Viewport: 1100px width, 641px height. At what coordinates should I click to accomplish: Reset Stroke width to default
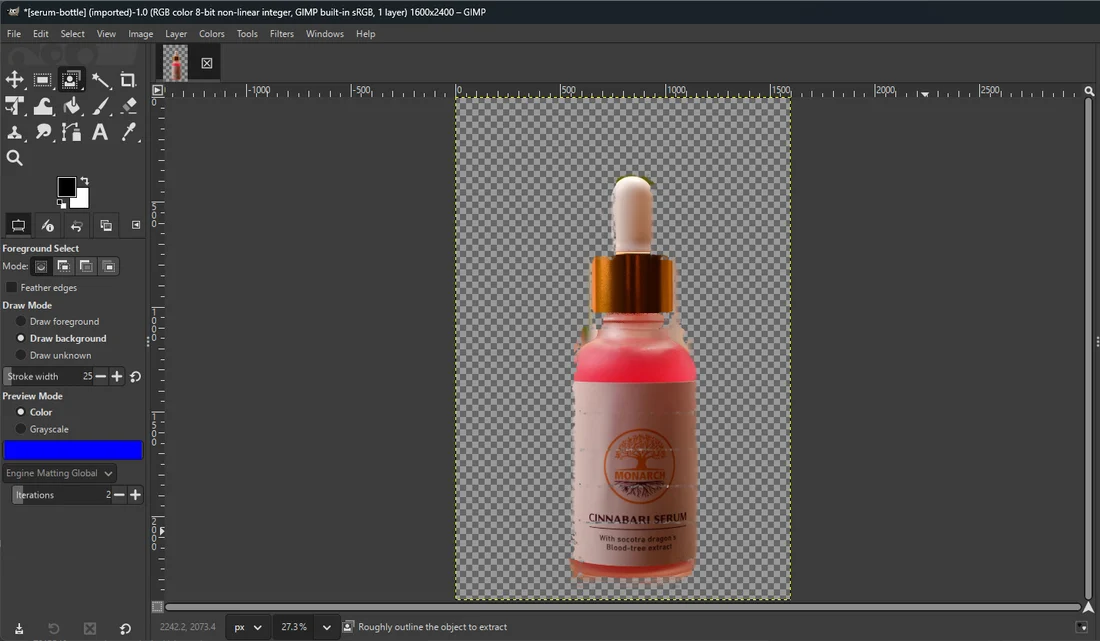(x=135, y=376)
